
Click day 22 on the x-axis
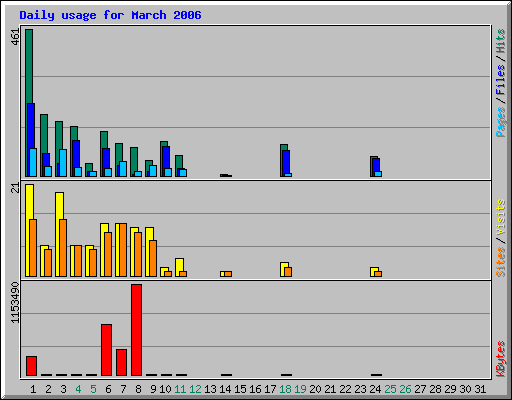click(x=345, y=389)
